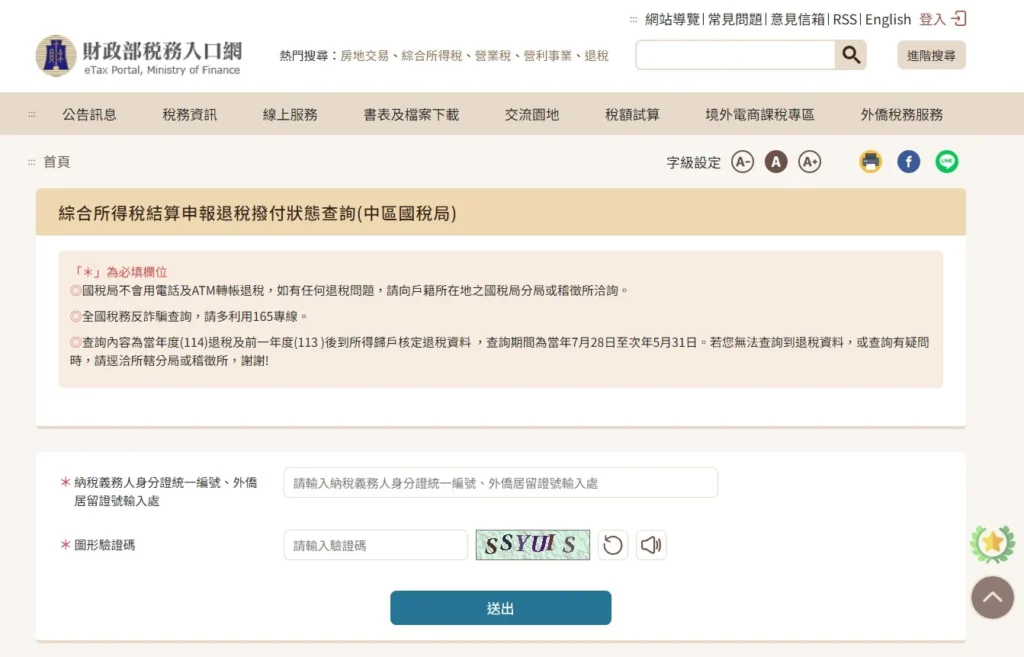Image resolution: width=1024 pixels, height=657 pixels.
Task: Click the 送出 submit button
Action: [501, 608]
